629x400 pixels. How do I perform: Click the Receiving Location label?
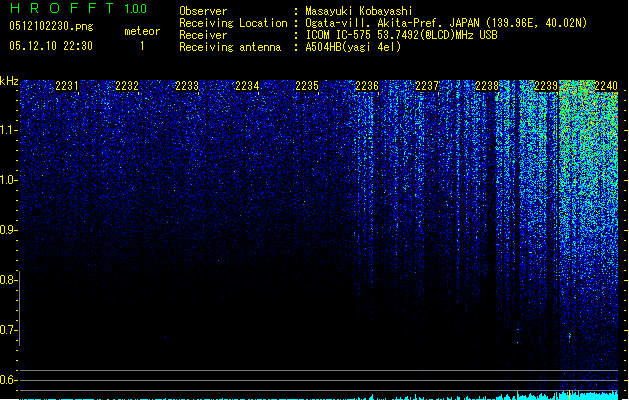(x=233, y=23)
